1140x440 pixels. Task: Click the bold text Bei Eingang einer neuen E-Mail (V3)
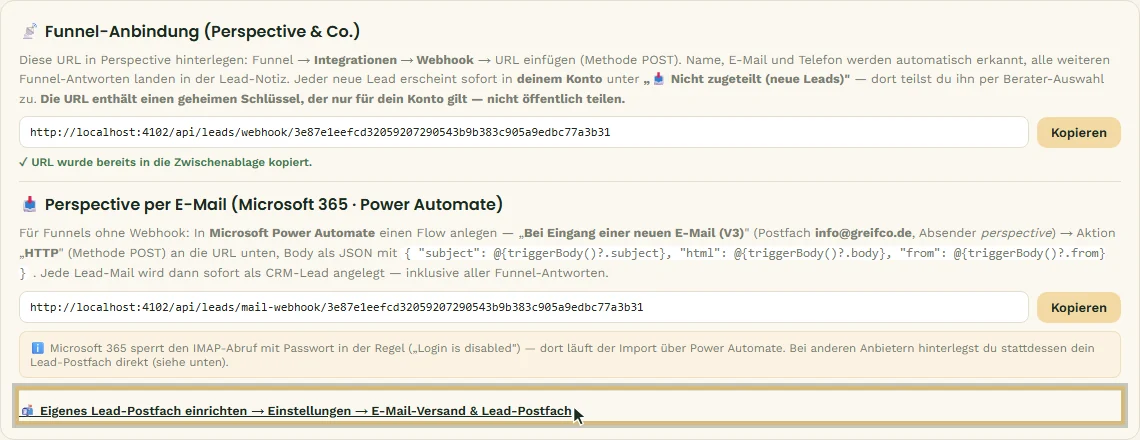coord(634,233)
